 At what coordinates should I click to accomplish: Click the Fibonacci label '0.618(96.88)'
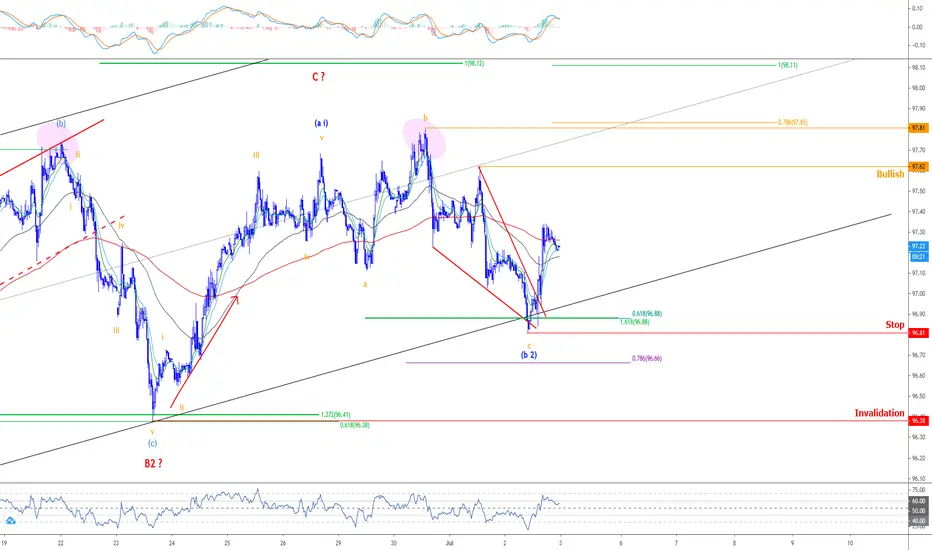click(x=647, y=314)
